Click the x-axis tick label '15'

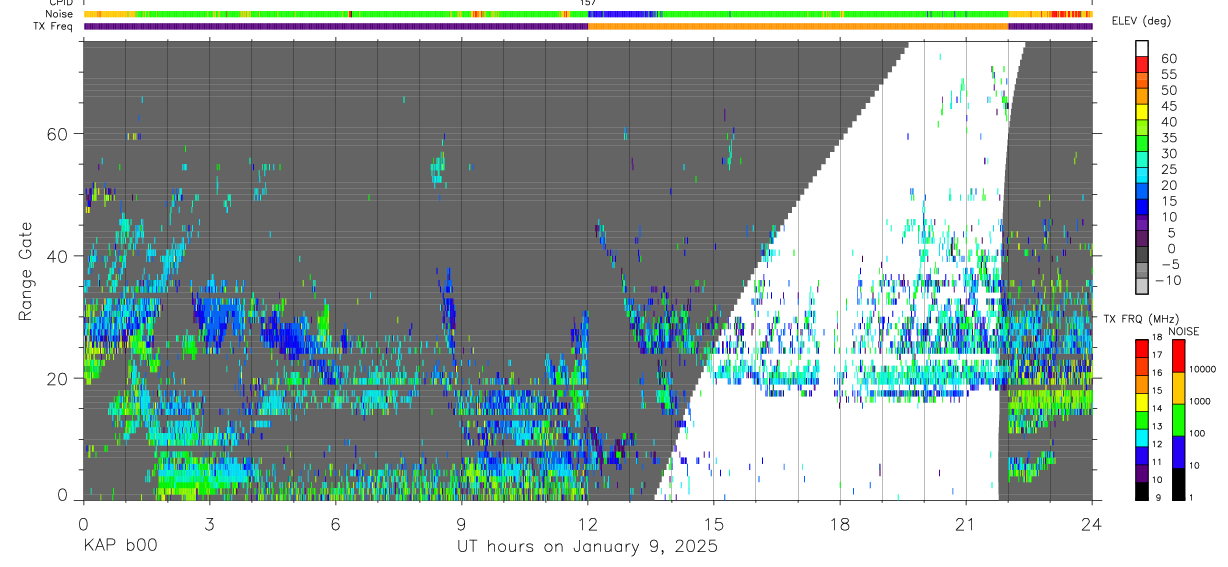pos(714,524)
